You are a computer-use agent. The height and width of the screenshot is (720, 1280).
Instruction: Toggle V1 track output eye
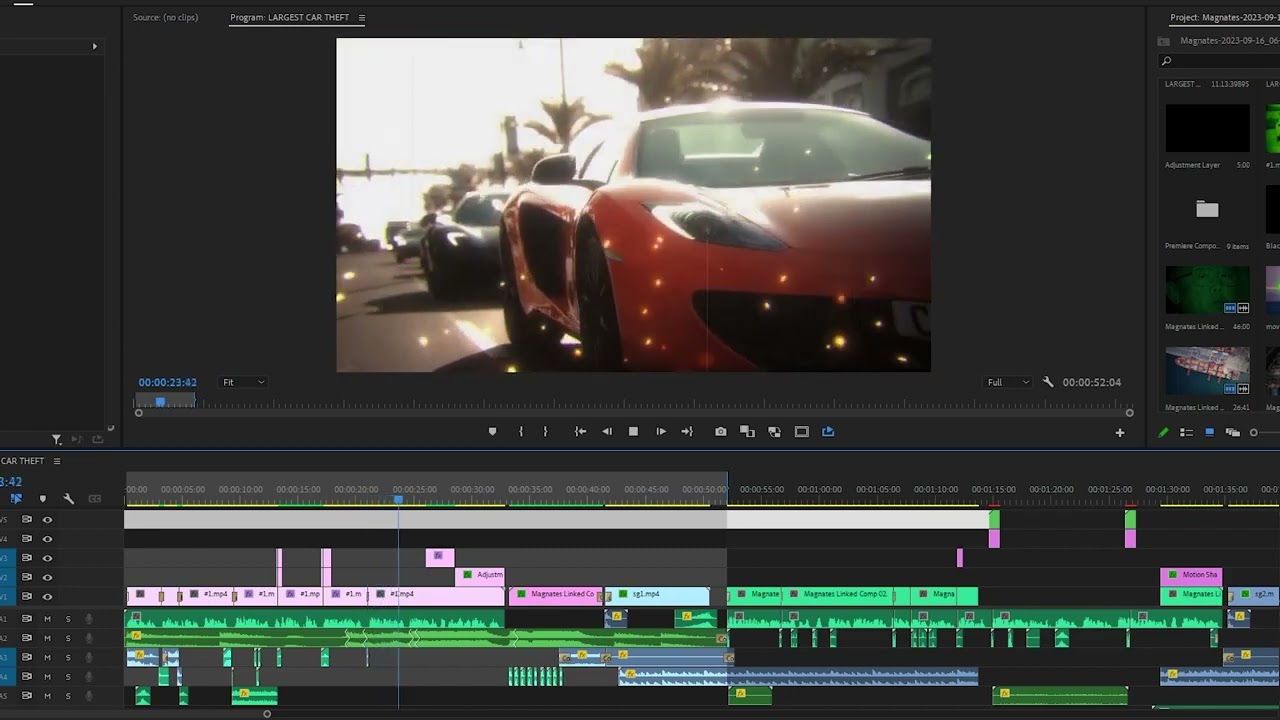pyautogui.click(x=47, y=597)
